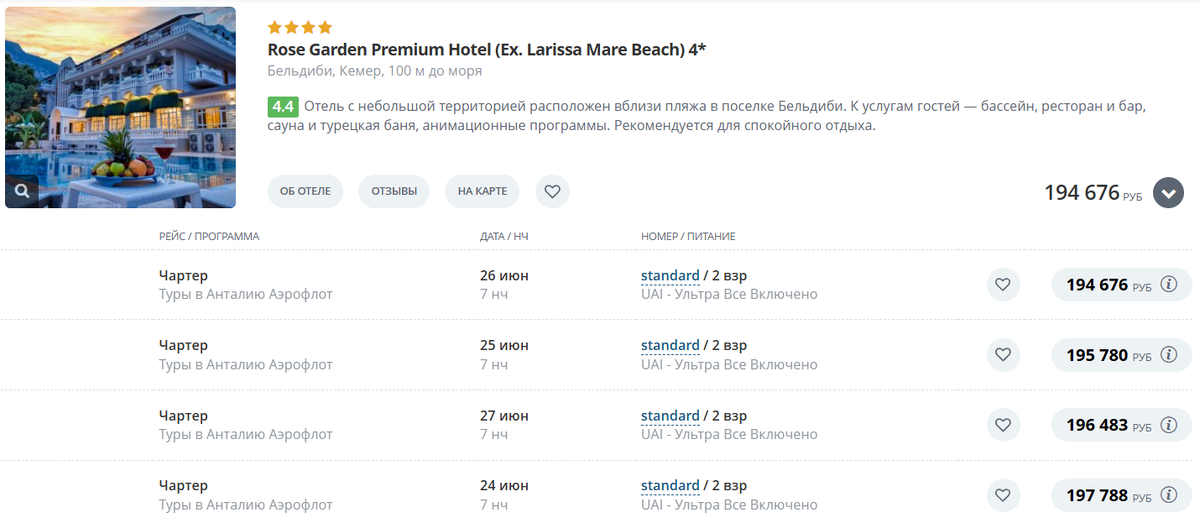Favorite the 26 июн tour heart
Viewport: 1200px width, 523px height.
[x=1003, y=285]
